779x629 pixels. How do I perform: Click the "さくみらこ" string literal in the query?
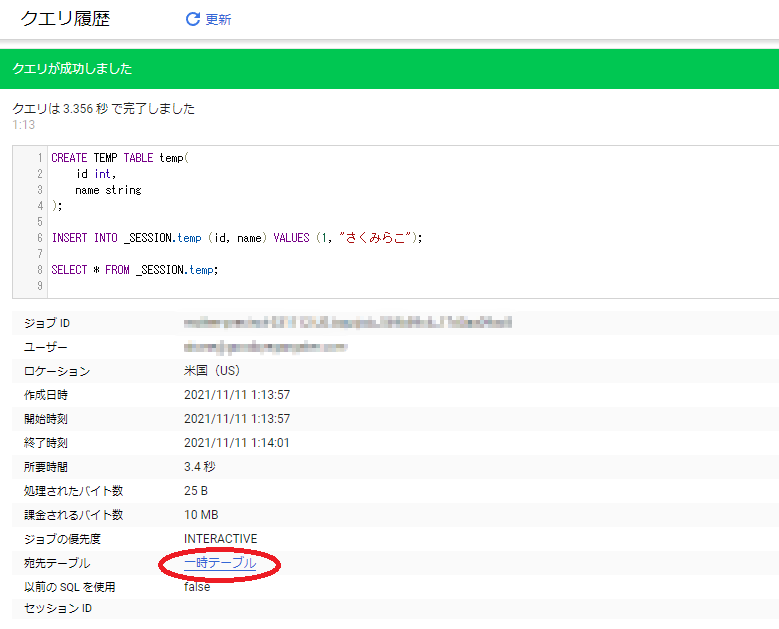[375, 238]
